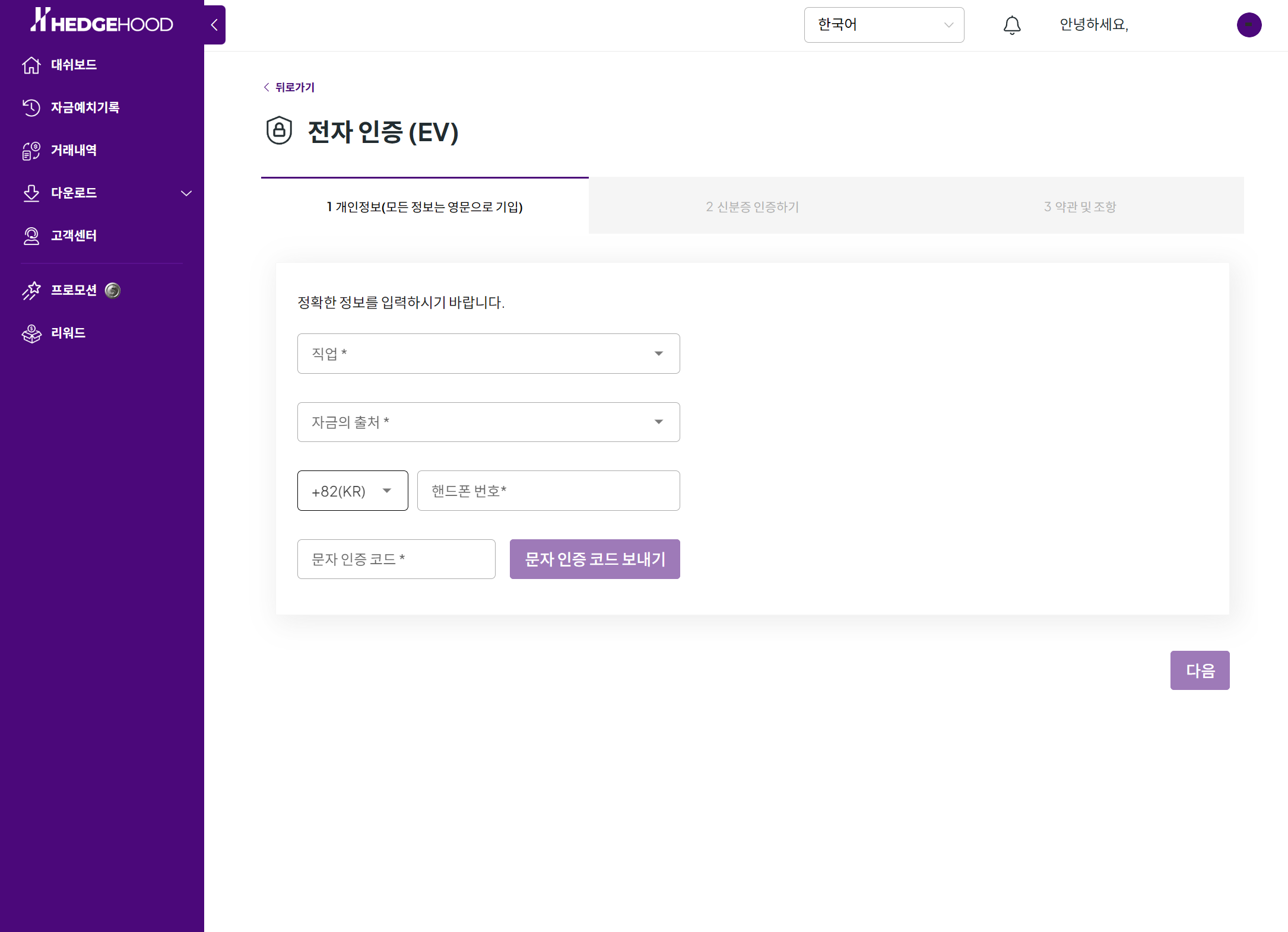Screen dimensions: 1288x932
Task: Open the +82(KR) country code dropdown
Action: click(353, 491)
